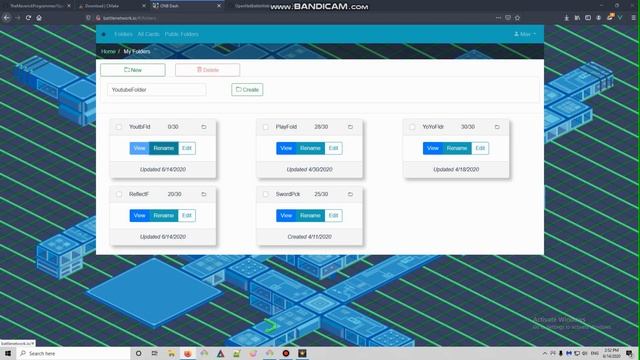Image resolution: width=640 pixels, height=360 pixels.
Task: Open Public Folders in the navbar
Action: 182,34
